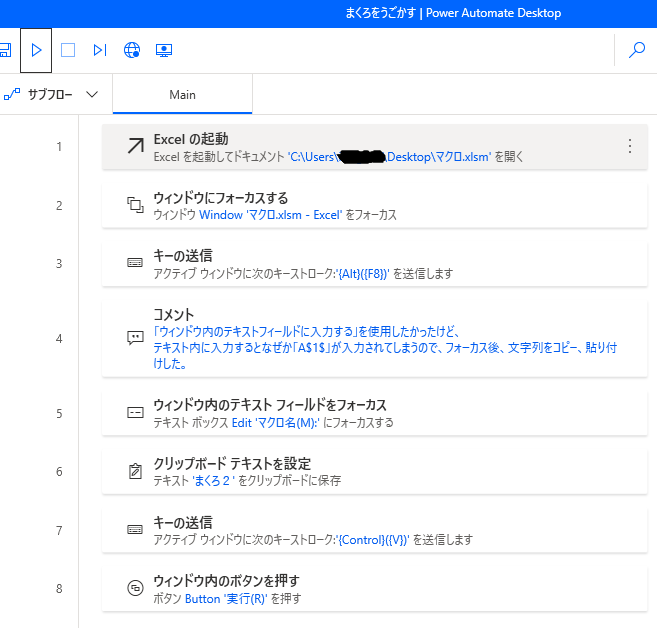Click the line number 5 in gutter
This screenshot has width=657, height=628.
pos(59,413)
